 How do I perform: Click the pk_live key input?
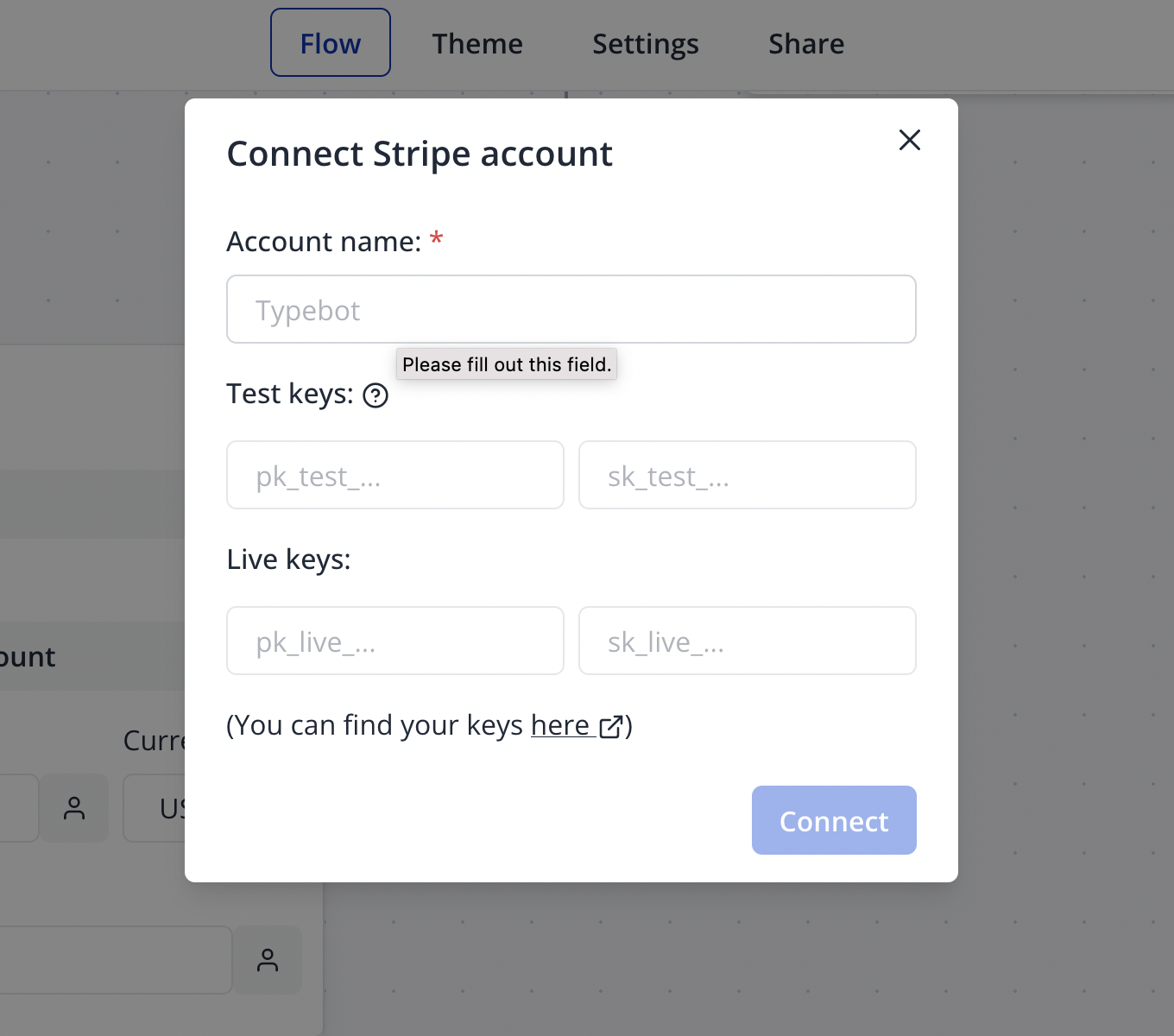tap(394, 641)
